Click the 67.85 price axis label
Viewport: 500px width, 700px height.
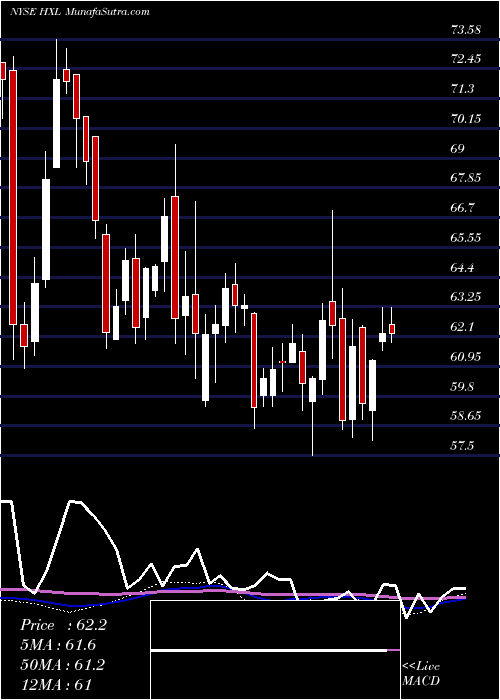click(x=466, y=178)
